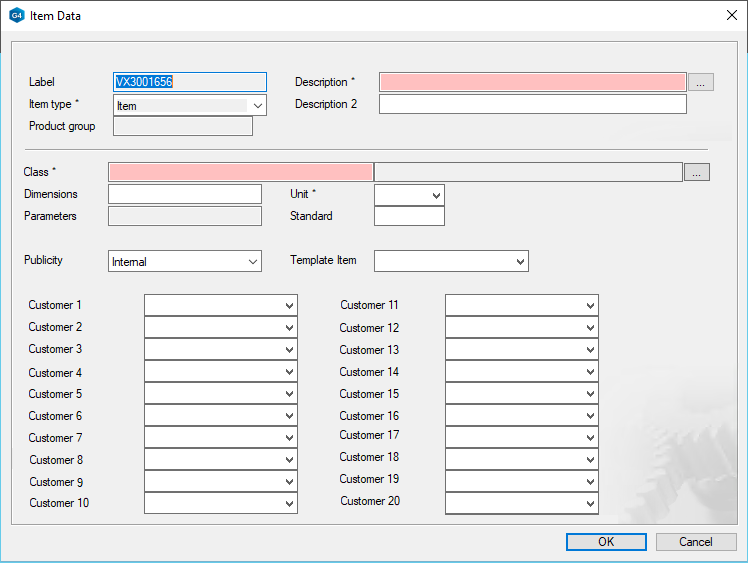This screenshot has height=563, width=748.
Task: Click into the Dimensions input field
Action: pos(184,194)
